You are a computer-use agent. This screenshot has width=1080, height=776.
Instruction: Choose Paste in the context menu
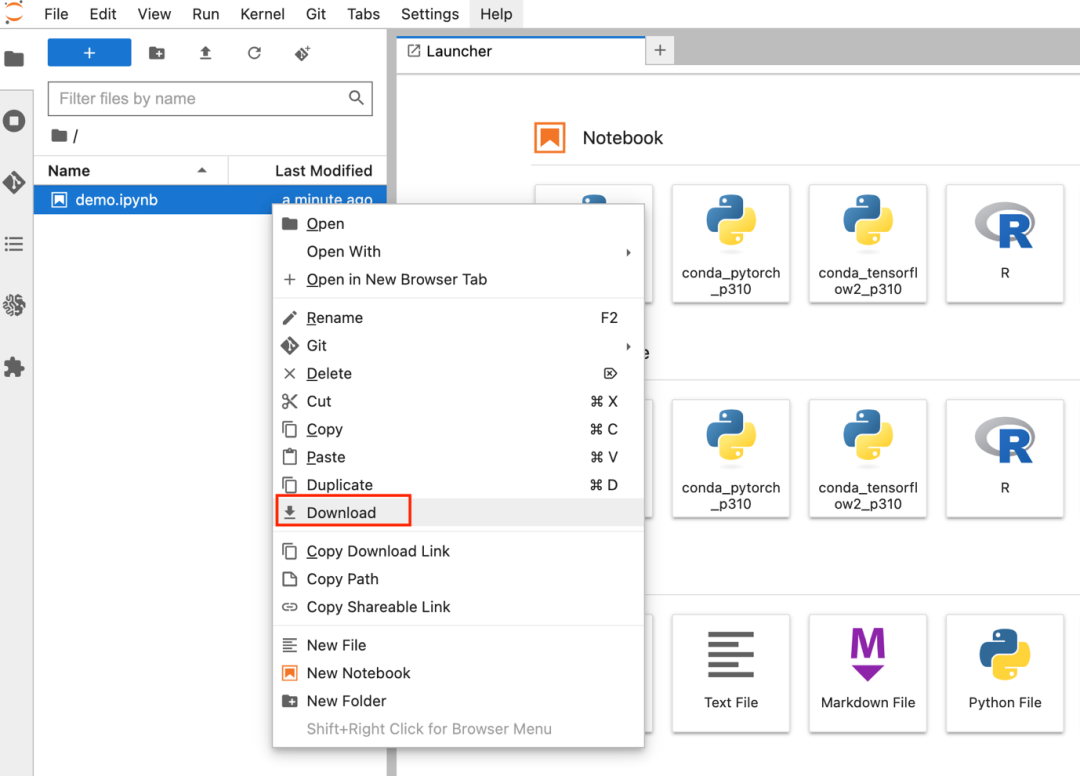459,457
